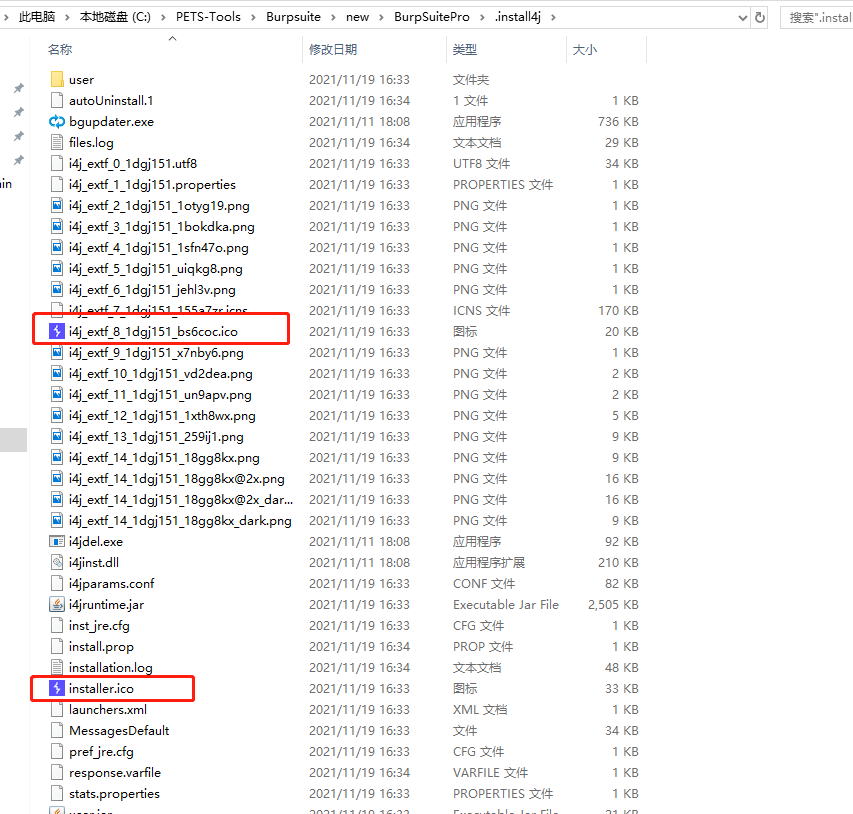The height and width of the screenshot is (814, 853).
Task: Click the ICNS 文件 type cell
Action: pyautogui.click(x=481, y=311)
